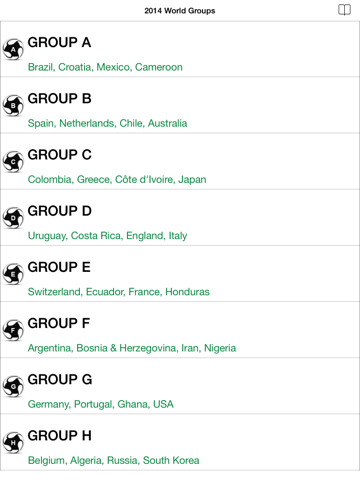Open Argentina, Bosnia & Herzegovina, Iran, Nigeria line

click(132, 348)
